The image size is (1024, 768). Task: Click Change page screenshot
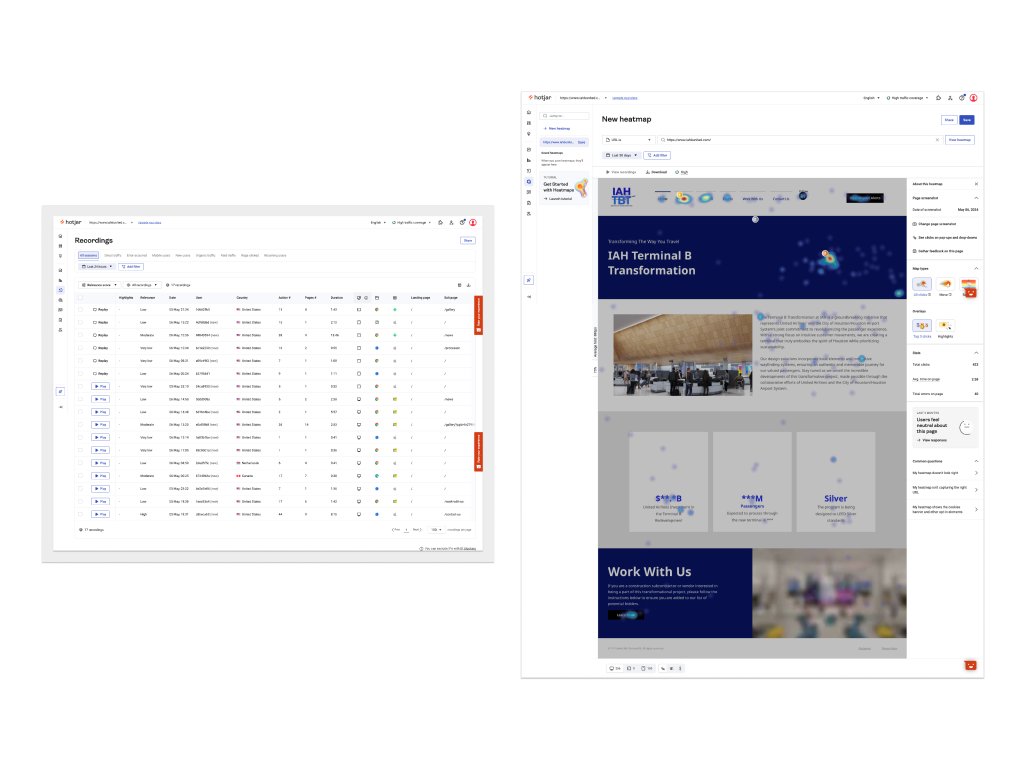coord(935,224)
